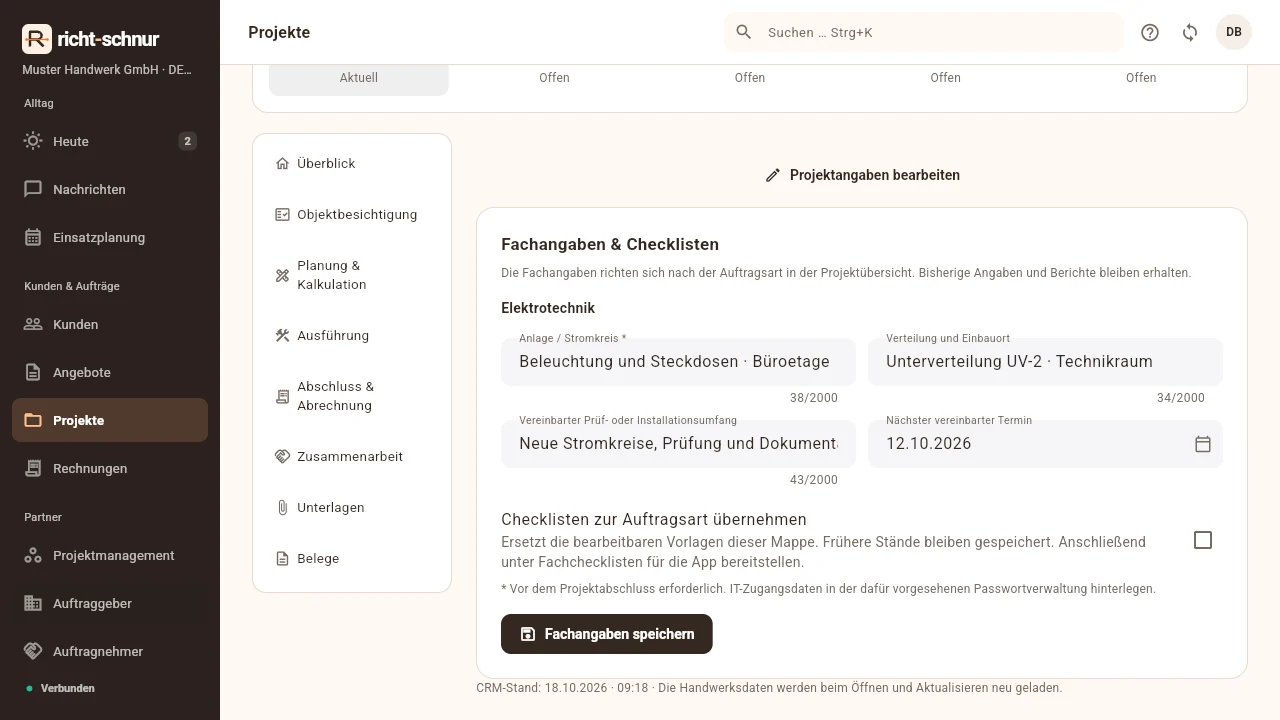1280x720 pixels.
Task: Click Projektangaben bearbeiten
Action: (862, 175)
